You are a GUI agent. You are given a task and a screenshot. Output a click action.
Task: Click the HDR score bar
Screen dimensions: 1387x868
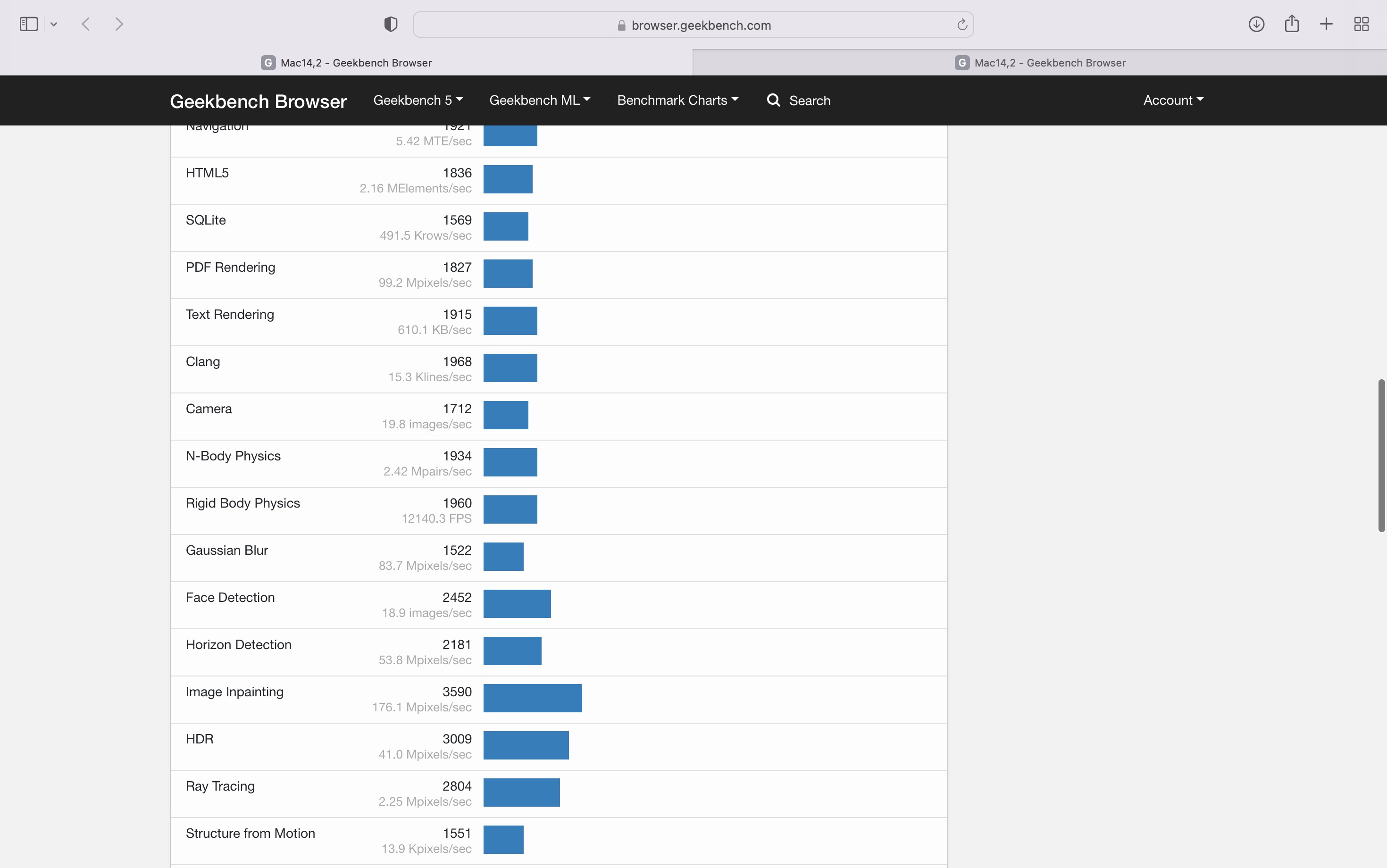tap(526, 745)
